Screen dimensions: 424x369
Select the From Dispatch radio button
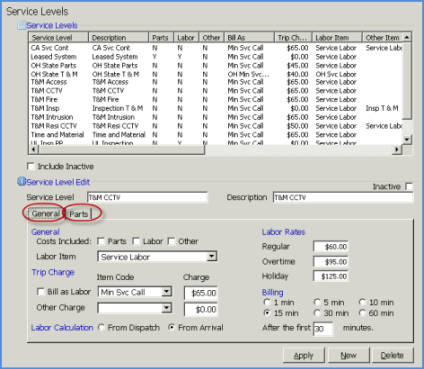pyautogui.click(x=101, y=327)
